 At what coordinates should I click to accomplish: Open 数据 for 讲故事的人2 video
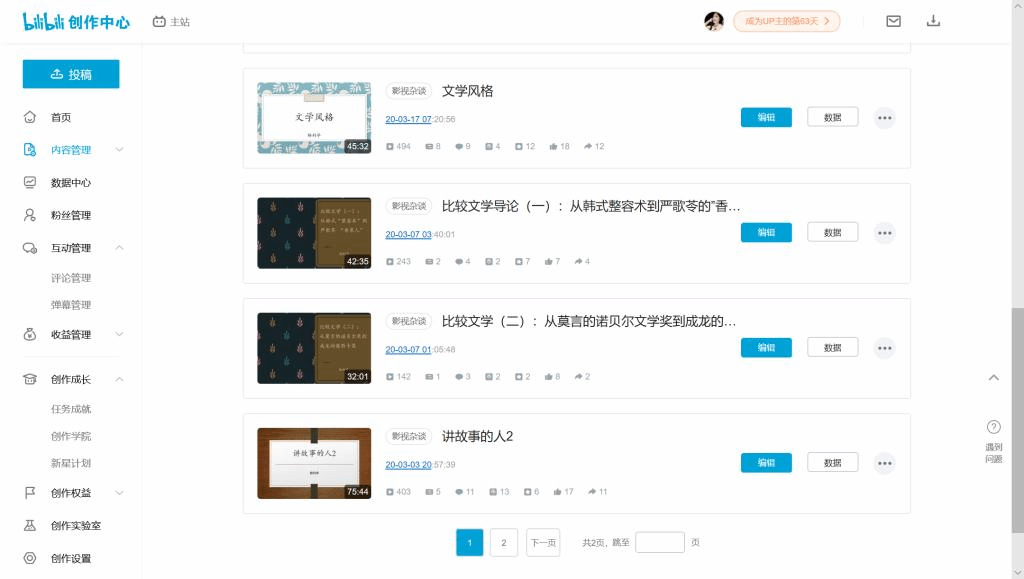(832, 463)
